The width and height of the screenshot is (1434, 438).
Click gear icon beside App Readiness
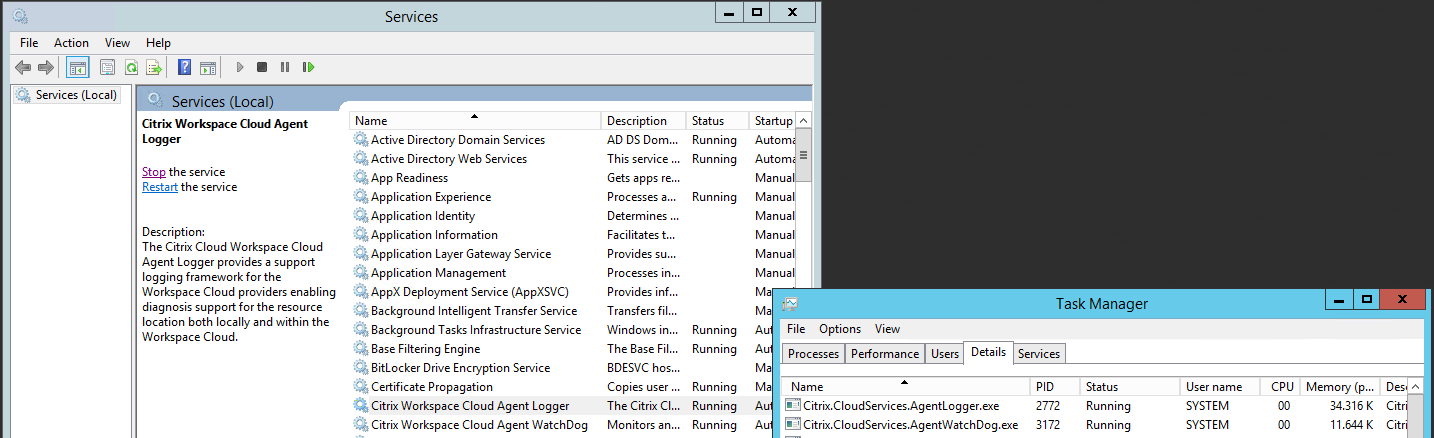pyautogui.click(x=361, y=178)
